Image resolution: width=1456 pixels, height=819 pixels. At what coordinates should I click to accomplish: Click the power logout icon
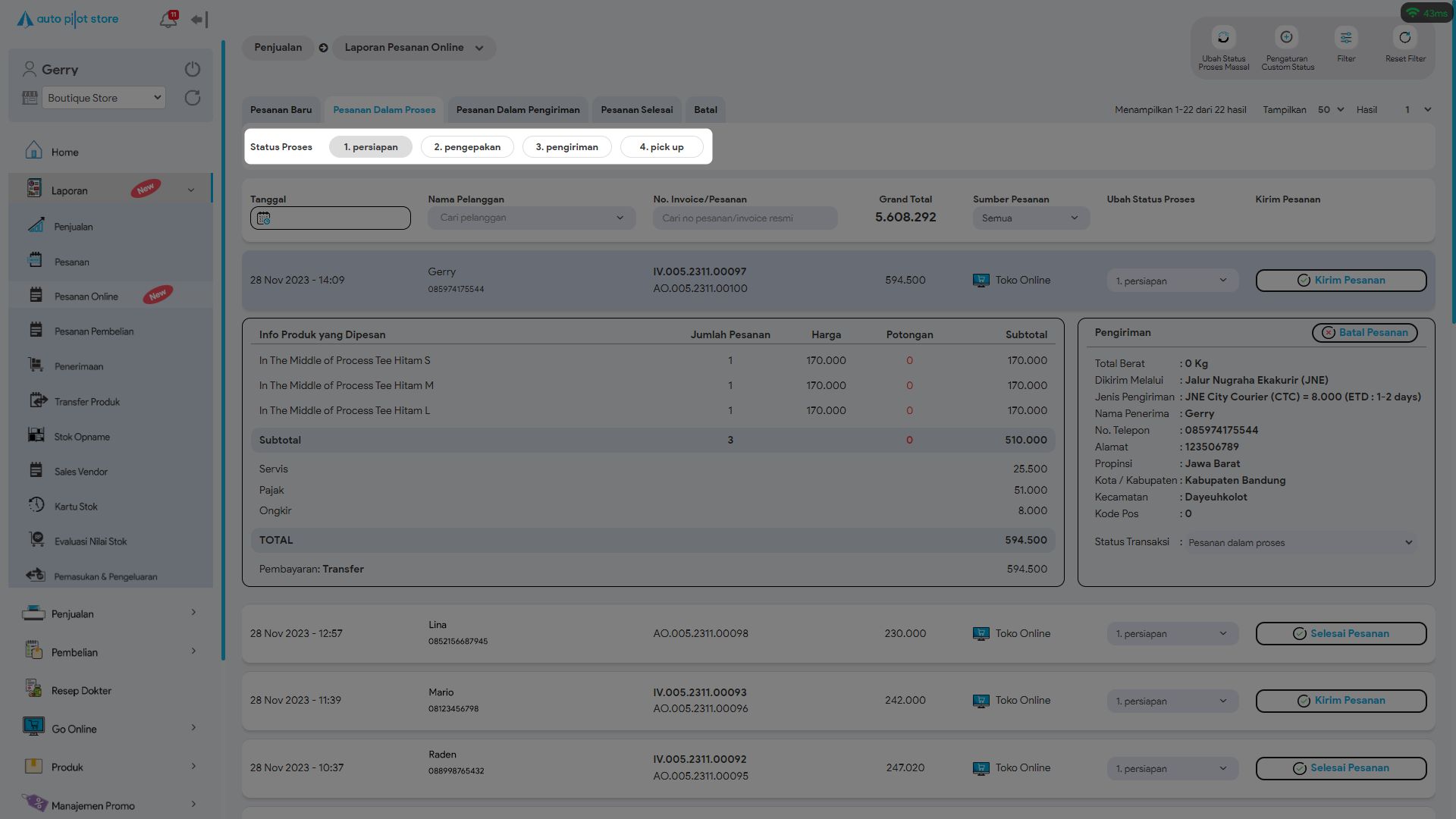coord(193,69)
